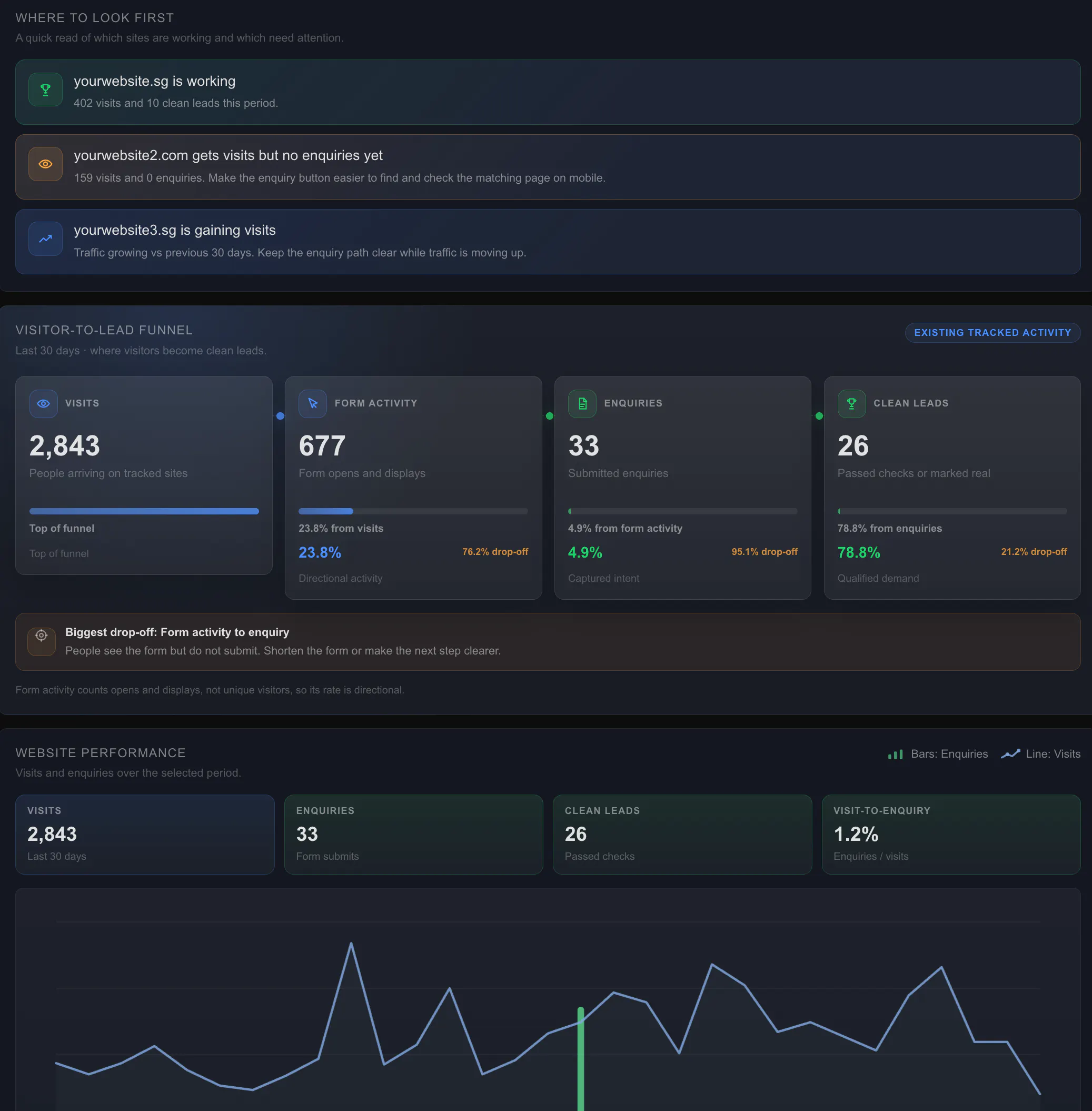Click '4.9% from form activity' label

click(x=625, y=528)
